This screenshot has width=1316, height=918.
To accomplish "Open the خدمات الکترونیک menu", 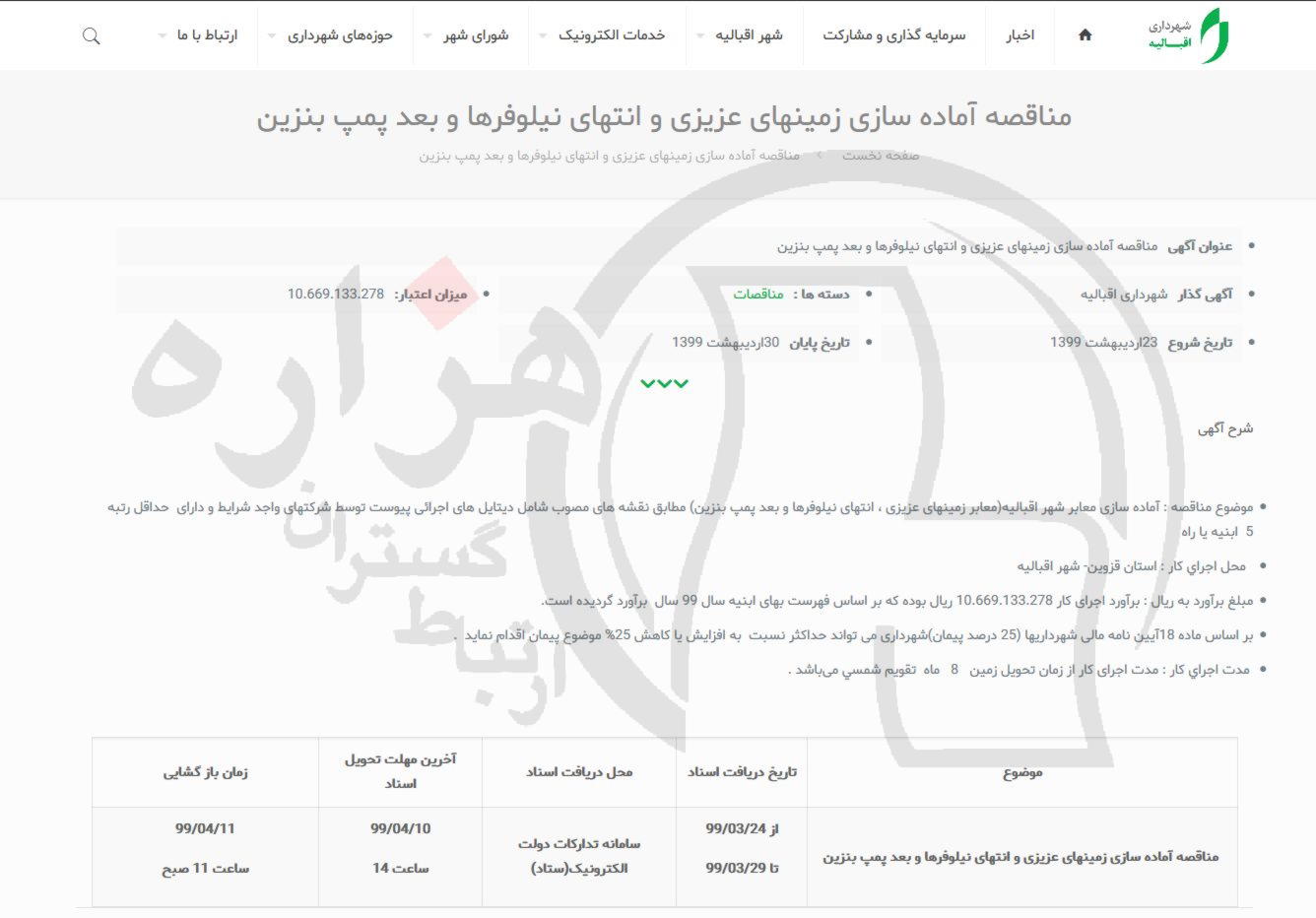I will click(x=612, y=35).
